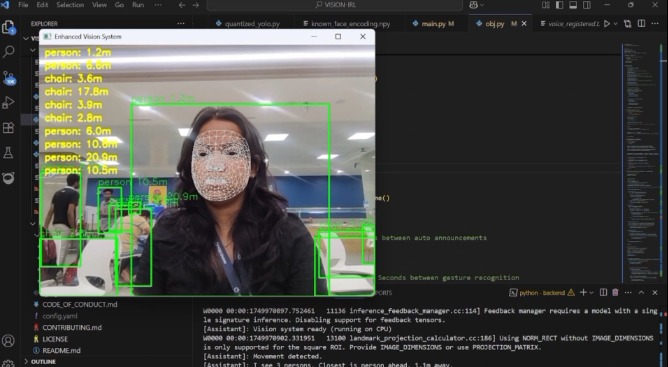
Task: Open the Extensions view
Action: [x=9, y=128]
